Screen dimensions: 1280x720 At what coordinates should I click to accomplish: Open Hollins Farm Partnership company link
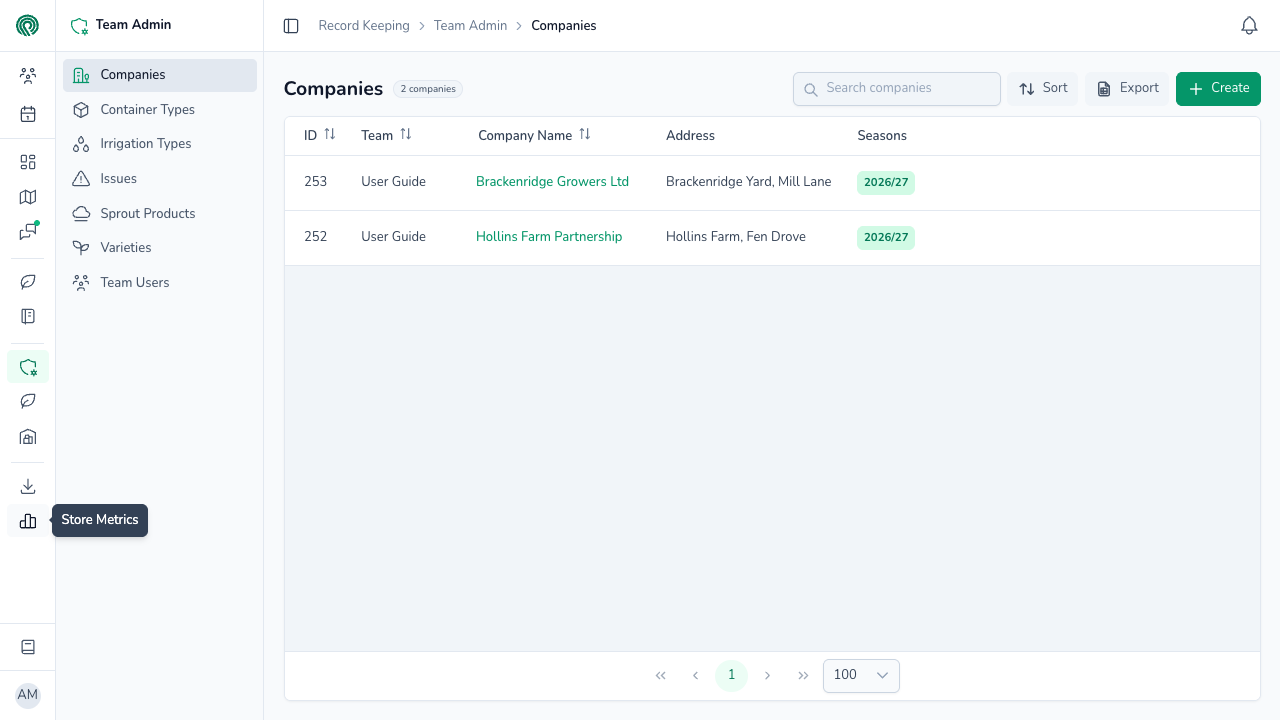tap(549, 237)
